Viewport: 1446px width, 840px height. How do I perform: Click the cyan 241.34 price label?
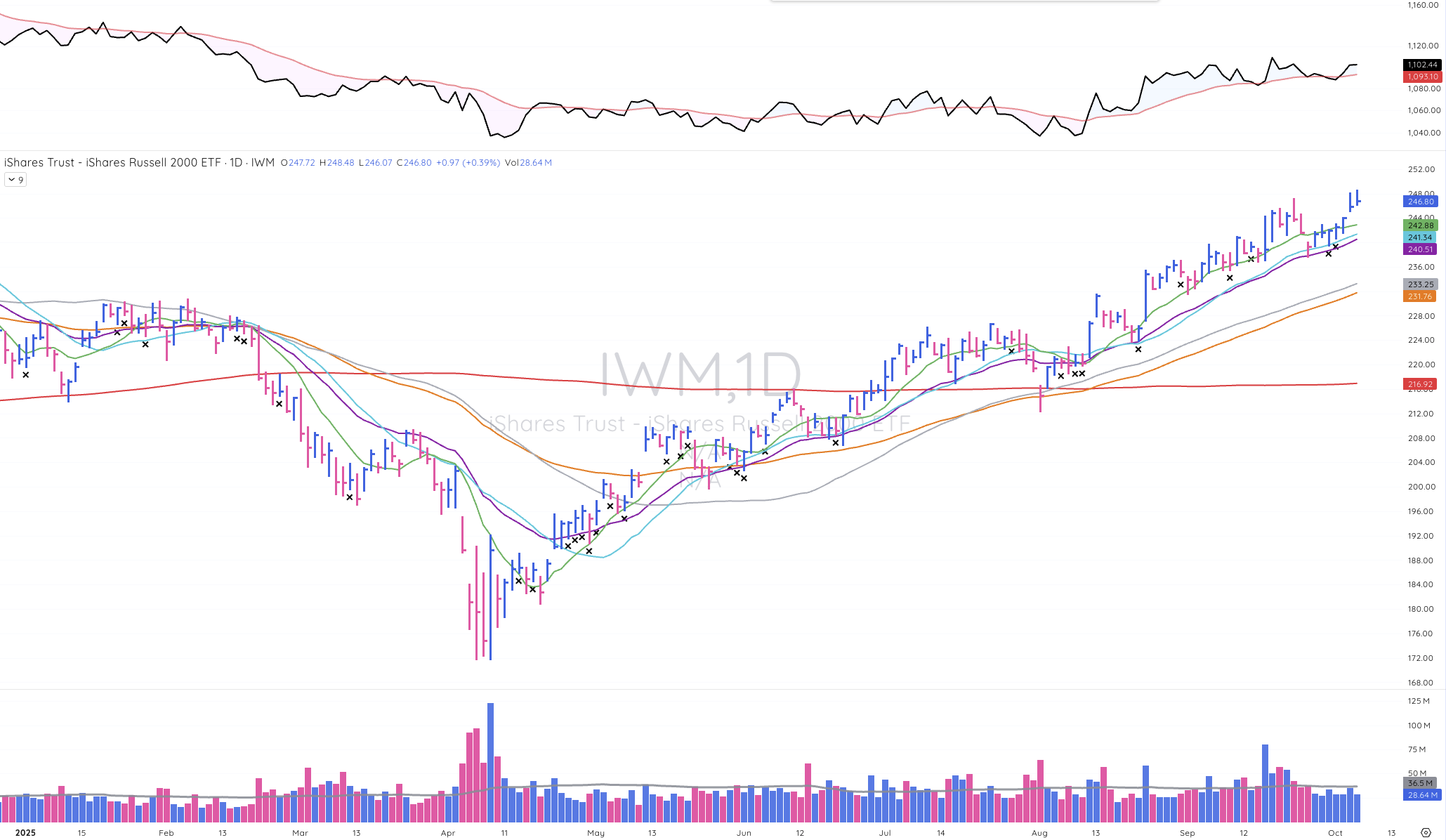pos(1420,237)
